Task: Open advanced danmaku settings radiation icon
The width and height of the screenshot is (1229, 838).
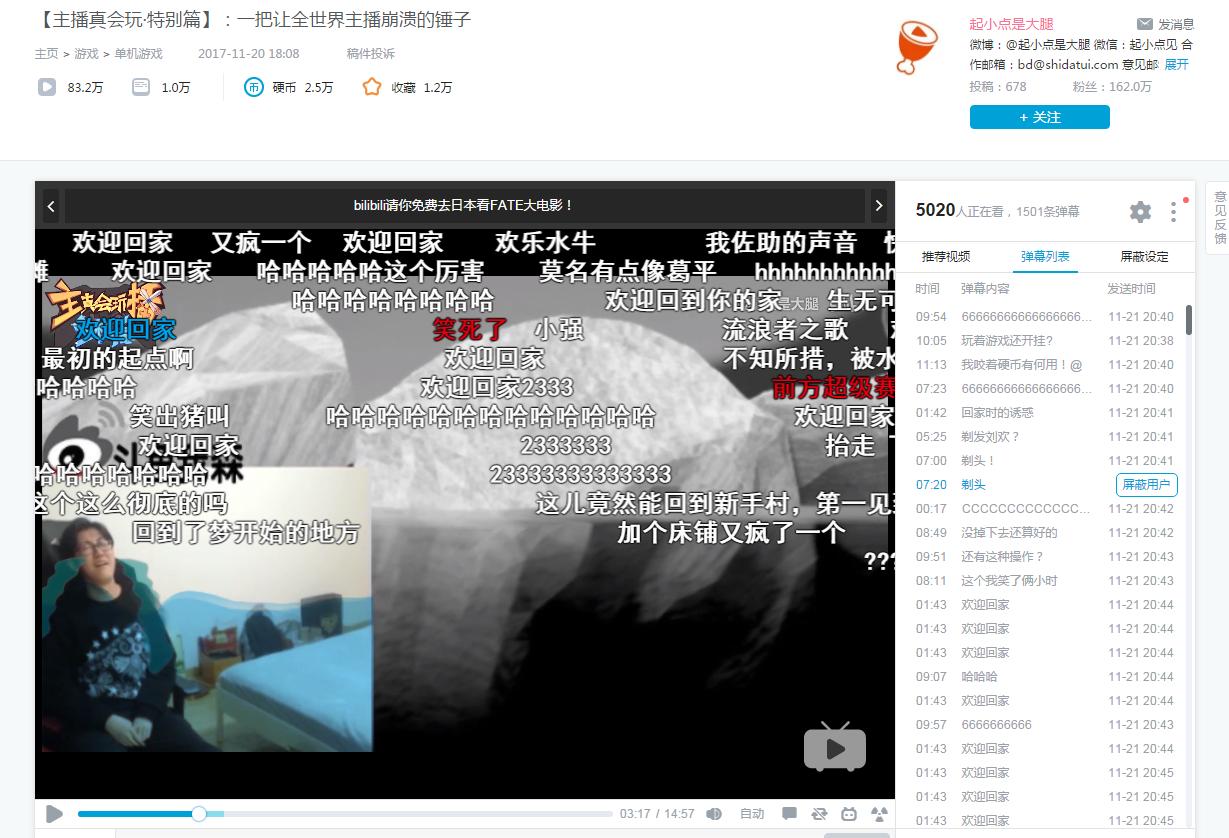Action: (x=880, y=814)
